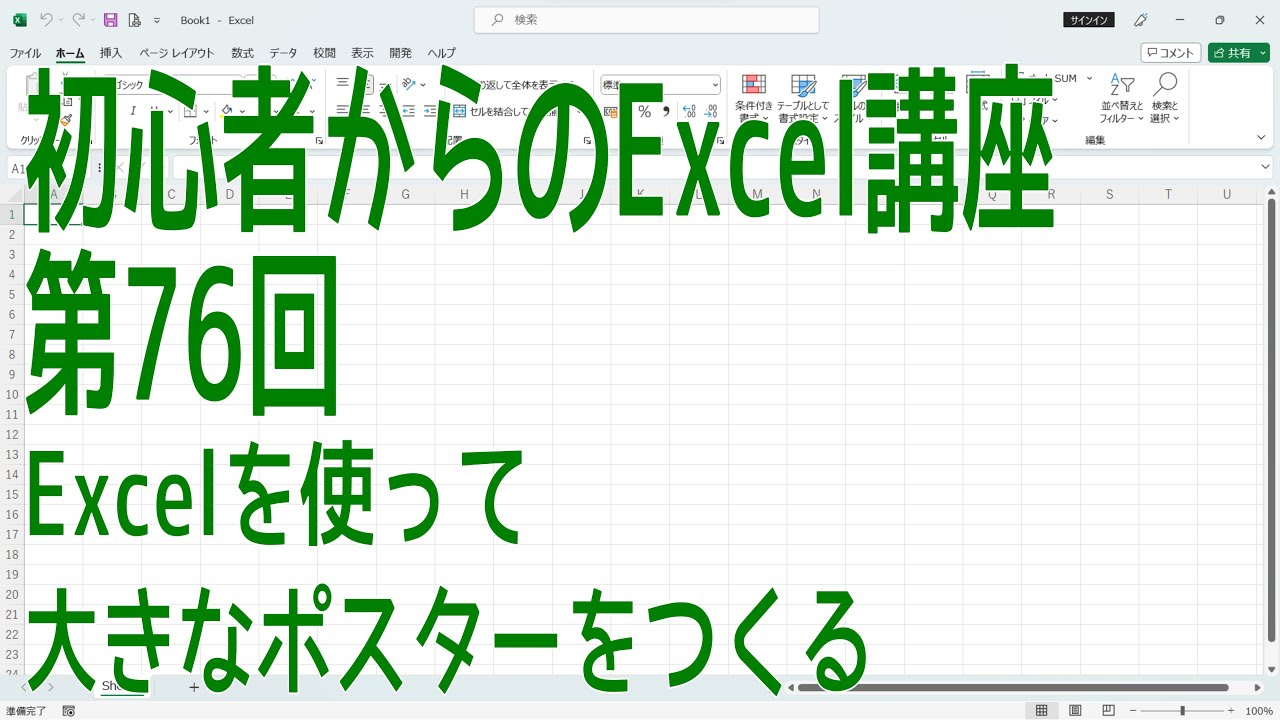The image size is (1280, 720).
Task: Click the コメント button
Action: point(1170,53)
